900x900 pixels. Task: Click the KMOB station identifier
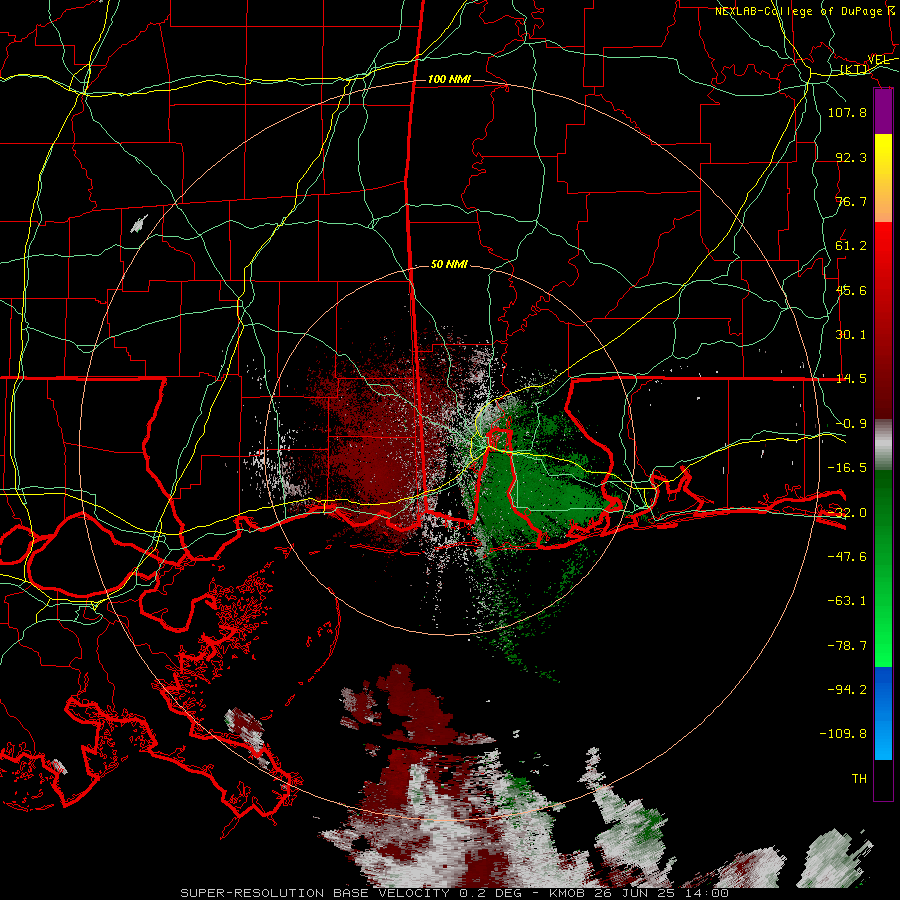point(567,893)
